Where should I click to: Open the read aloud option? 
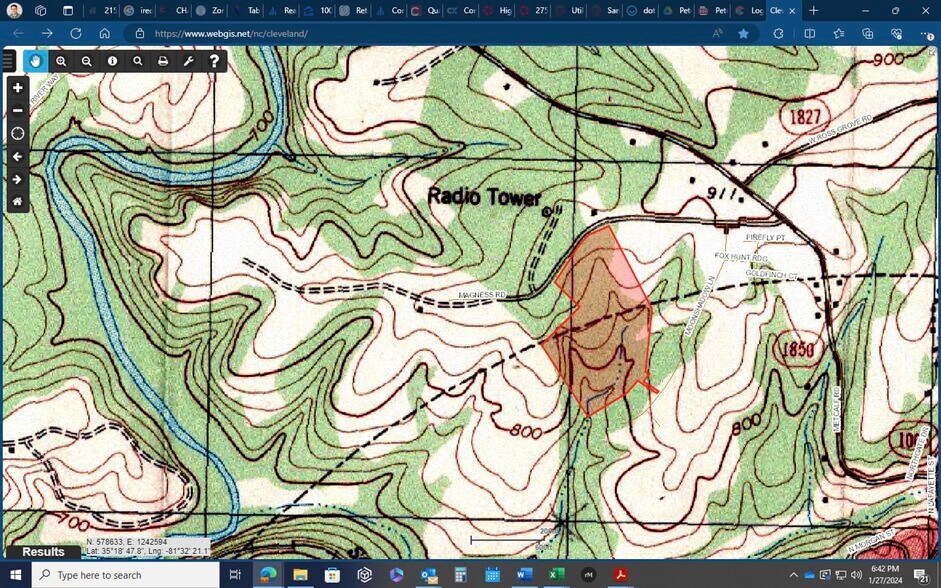(717, 34)
